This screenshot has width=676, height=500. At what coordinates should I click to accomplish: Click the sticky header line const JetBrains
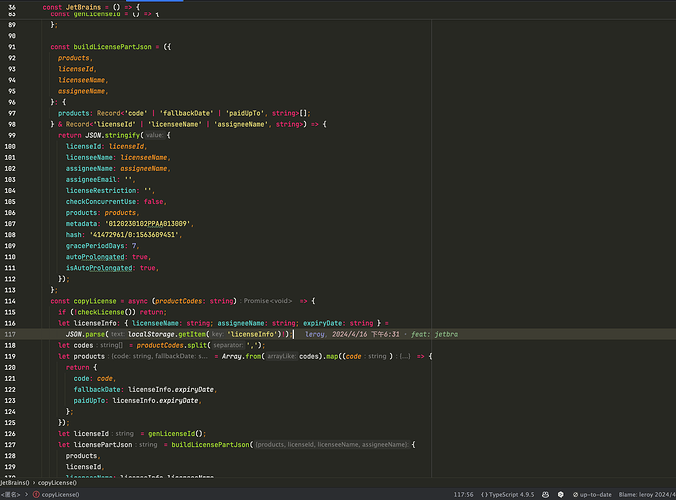point(91,7)
